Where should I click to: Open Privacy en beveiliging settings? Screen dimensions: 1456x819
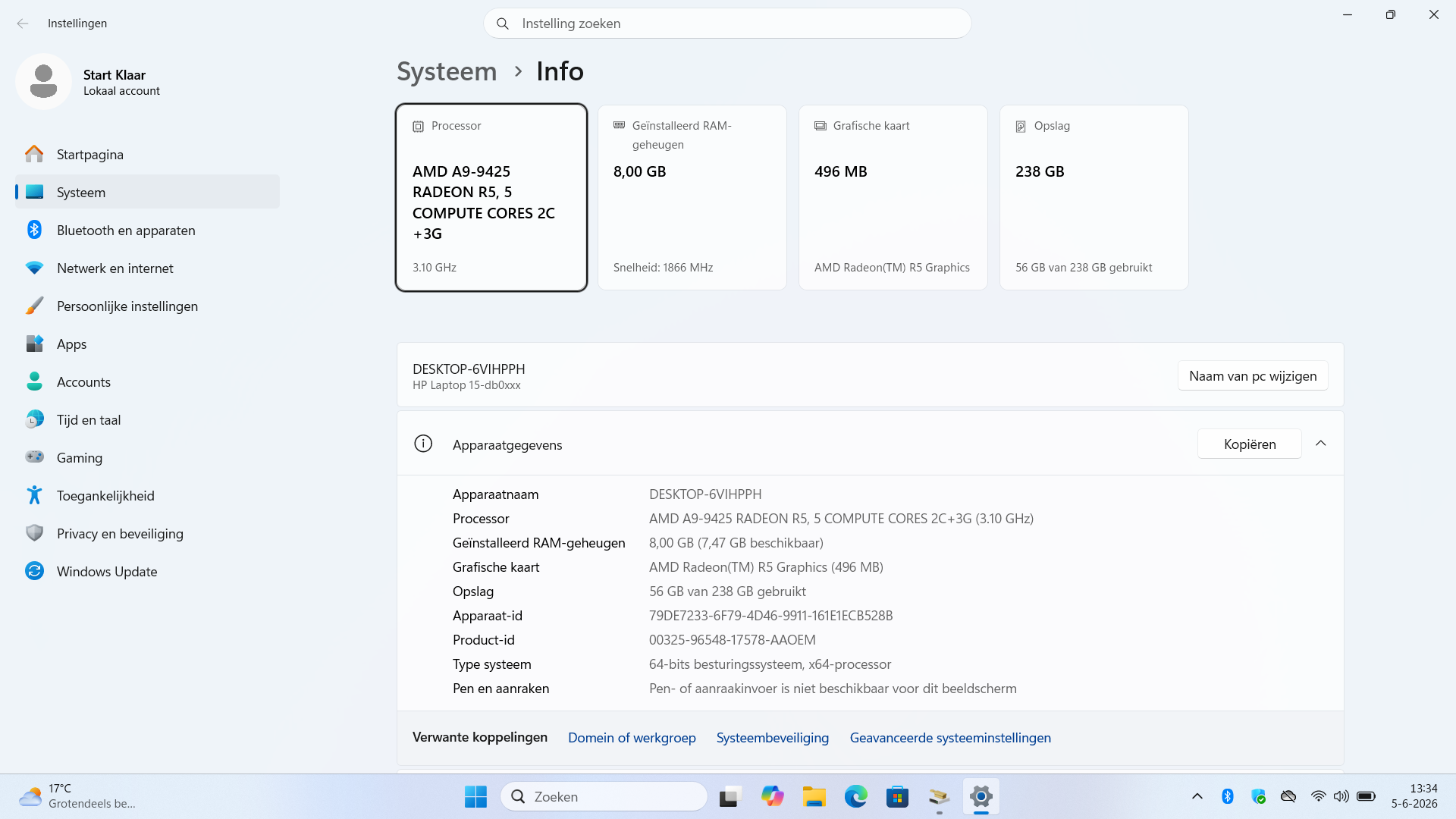(x=147, y=533)
